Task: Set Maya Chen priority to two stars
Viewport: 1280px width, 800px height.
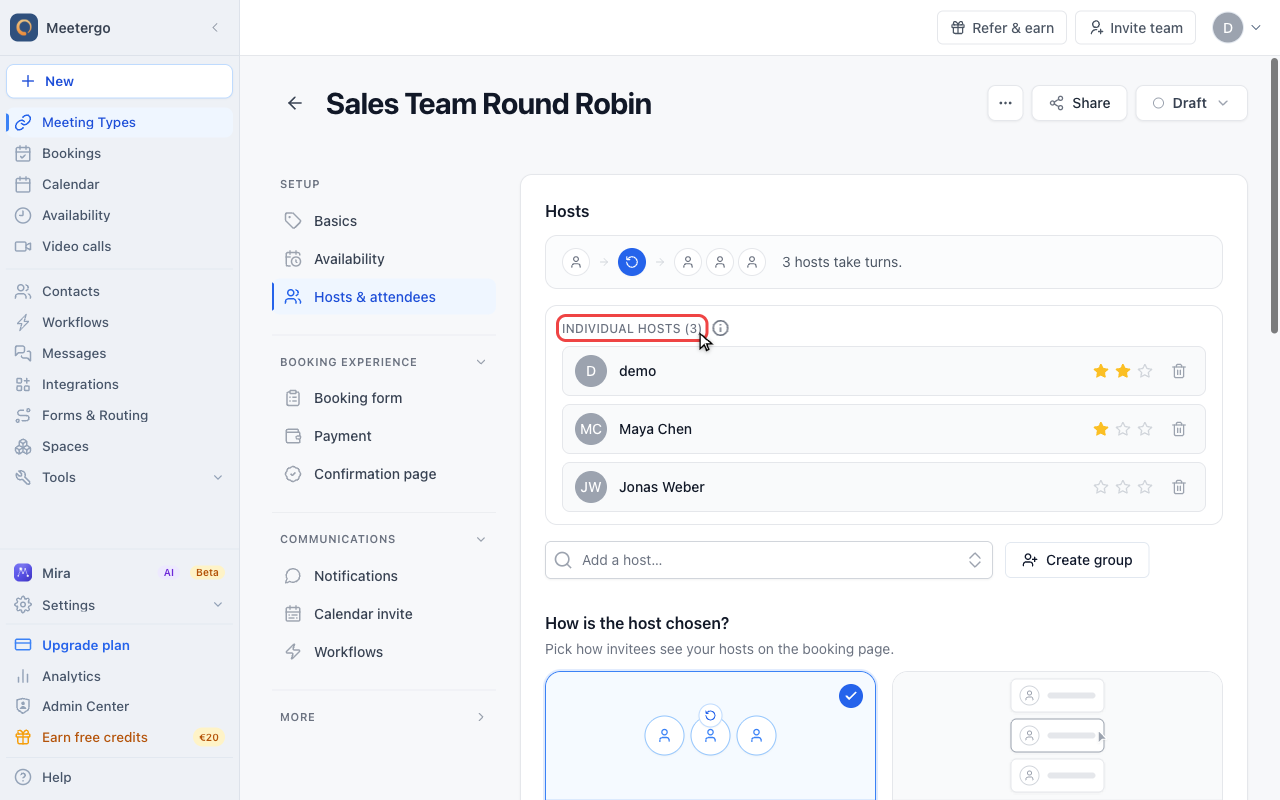Action: pos(1123,429)
